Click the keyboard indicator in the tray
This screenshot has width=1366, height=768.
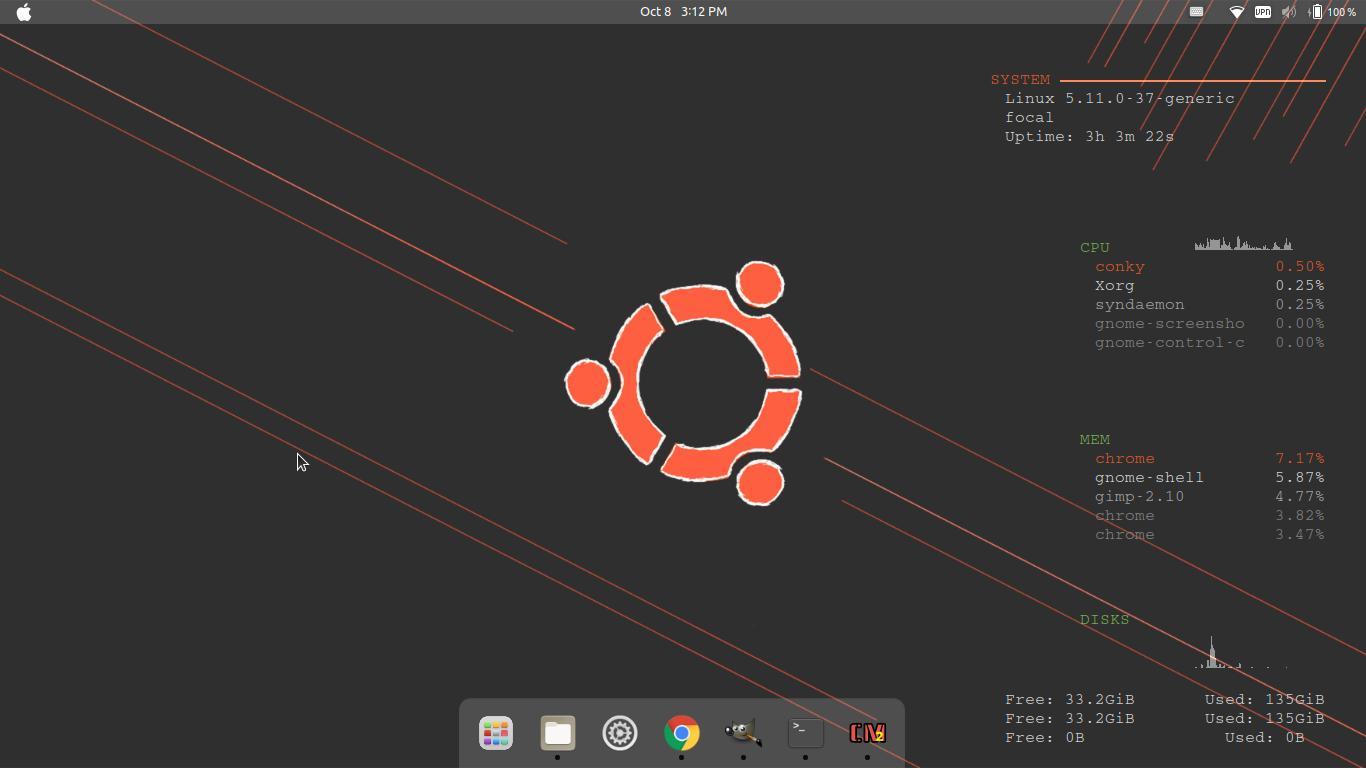[1196, 12]
